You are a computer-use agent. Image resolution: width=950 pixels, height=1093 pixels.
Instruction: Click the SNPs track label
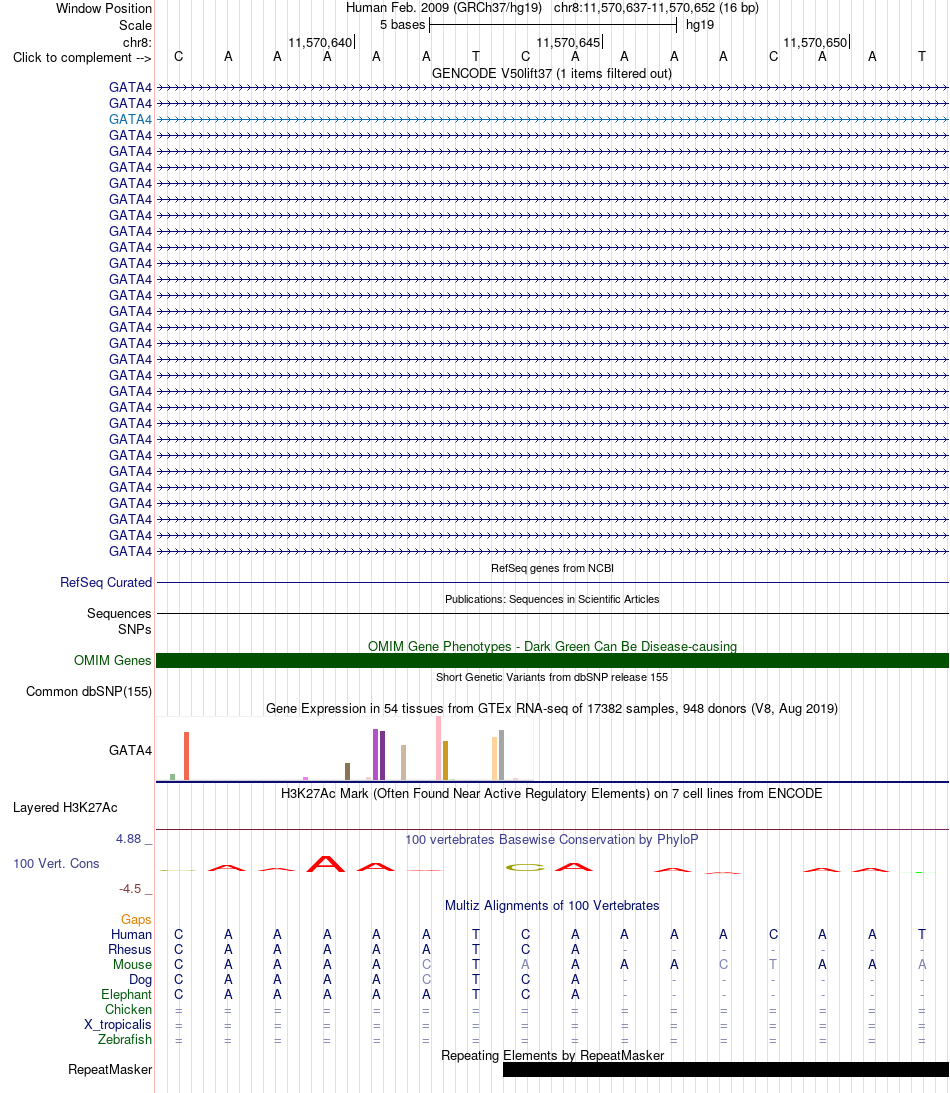click(x=135, y=629)
